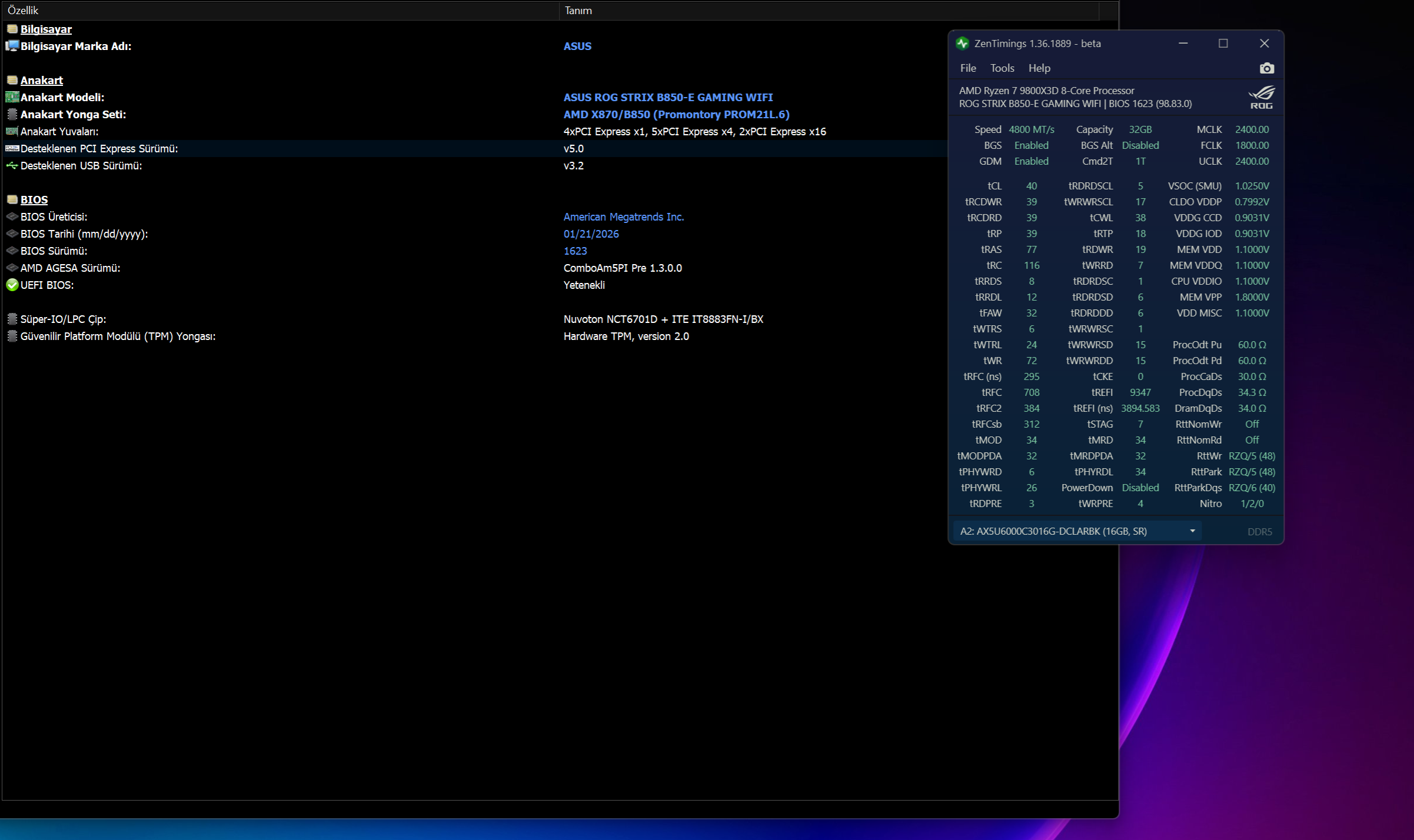This screenshot has height=840, width=1414.
Task: Click the VSOC (SMU) 1.0250V value
Action: [1252, 186]
